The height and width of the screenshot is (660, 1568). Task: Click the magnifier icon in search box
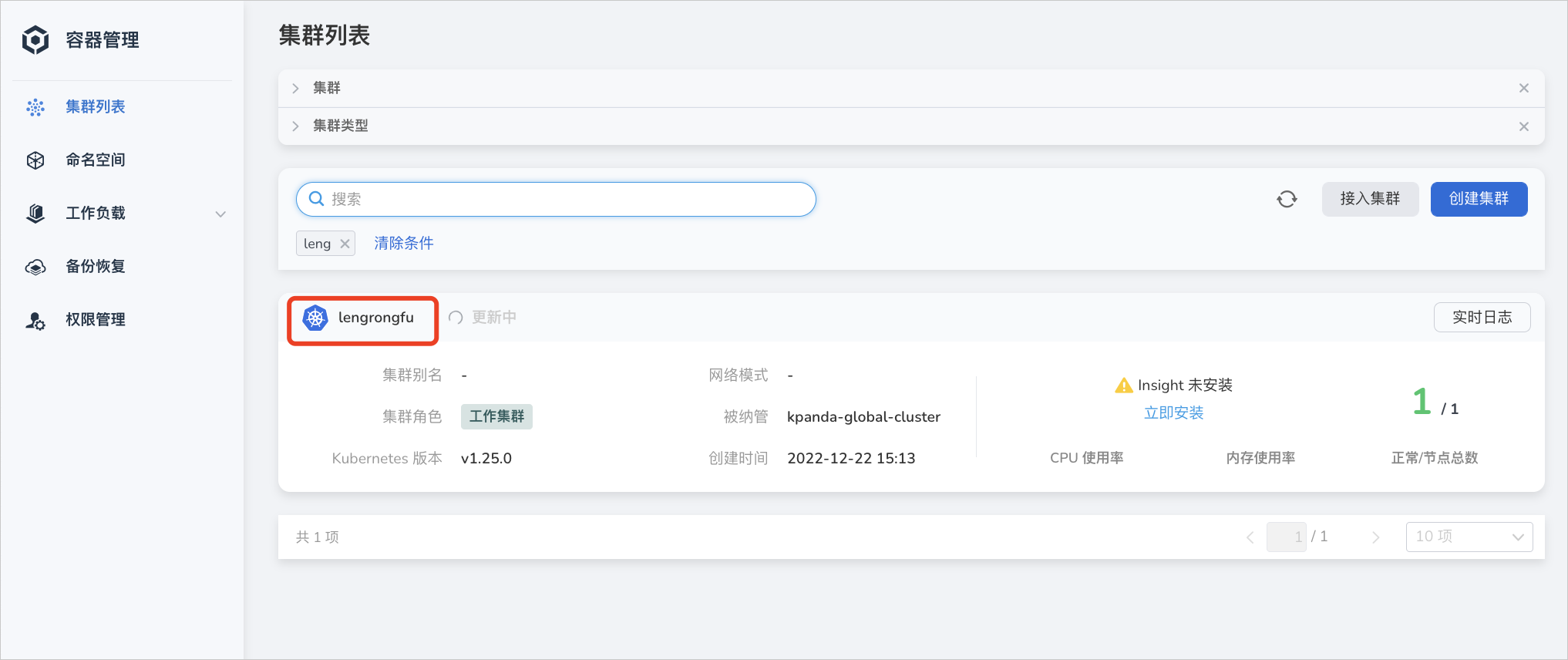(x=316, y=199)
